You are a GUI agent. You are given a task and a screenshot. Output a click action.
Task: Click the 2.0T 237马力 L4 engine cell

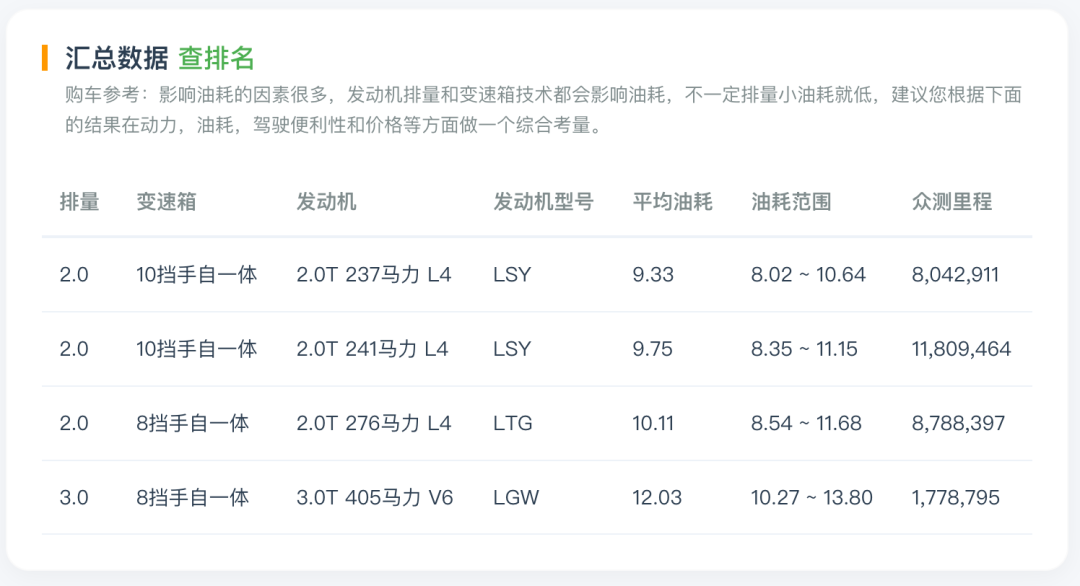pyautogui.click(x=373, y=275)
